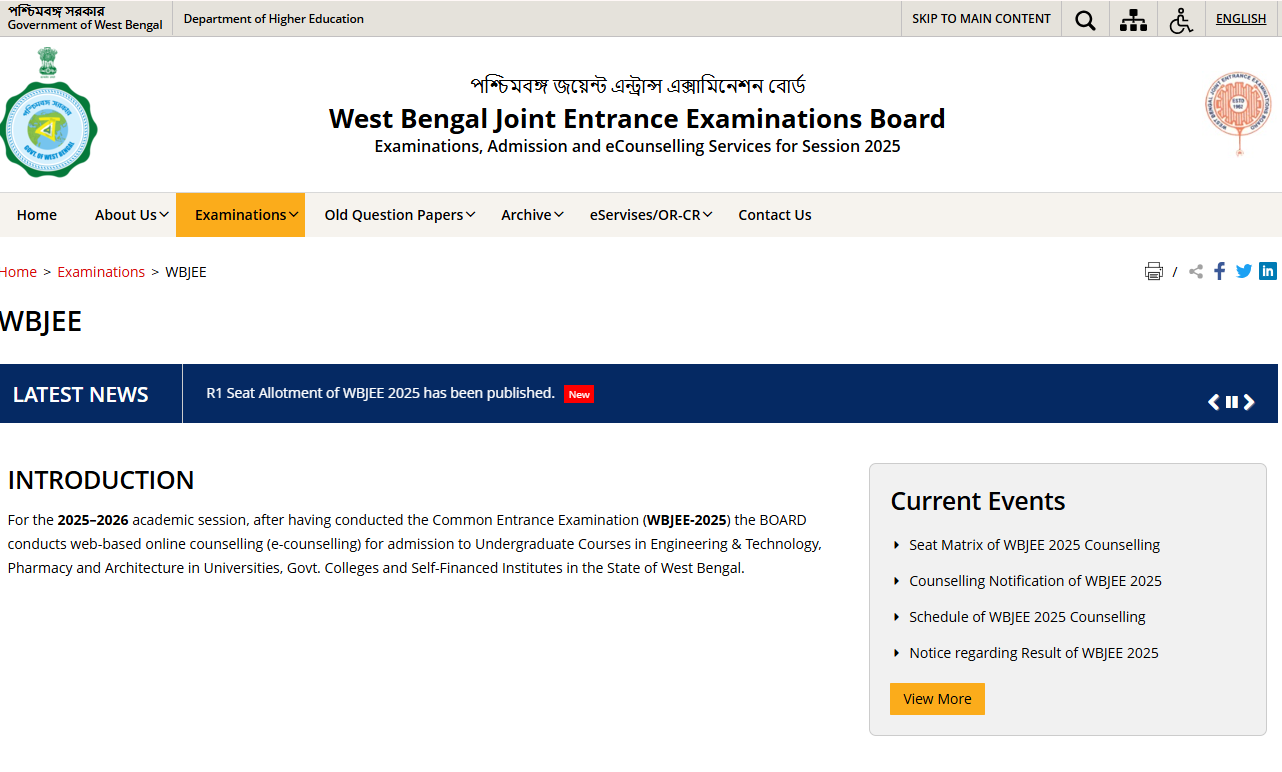The image size is (1282, 772).
Task: Print the page using printer icon
Action: pos(1154,271)
